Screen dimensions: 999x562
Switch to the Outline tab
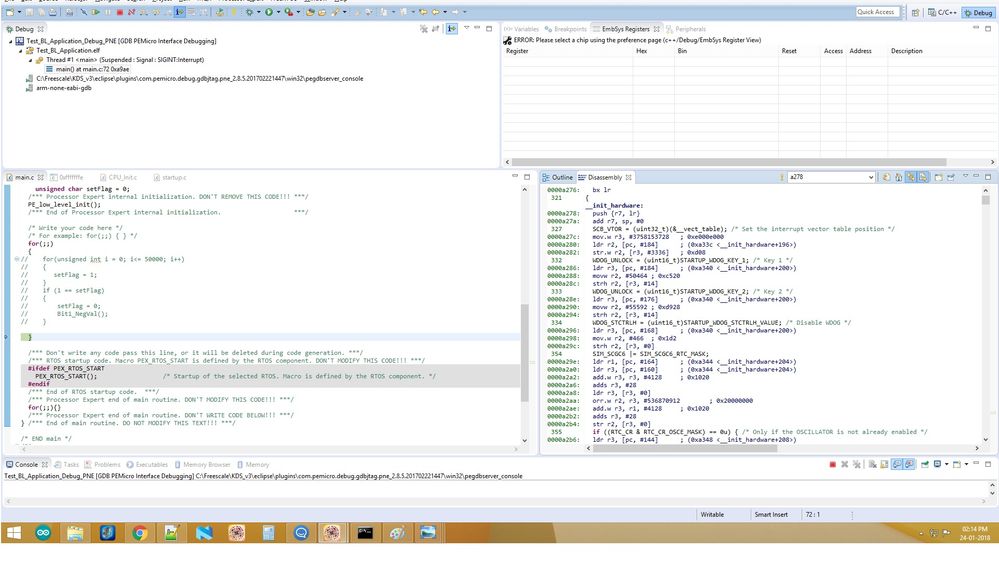point(557,177)
